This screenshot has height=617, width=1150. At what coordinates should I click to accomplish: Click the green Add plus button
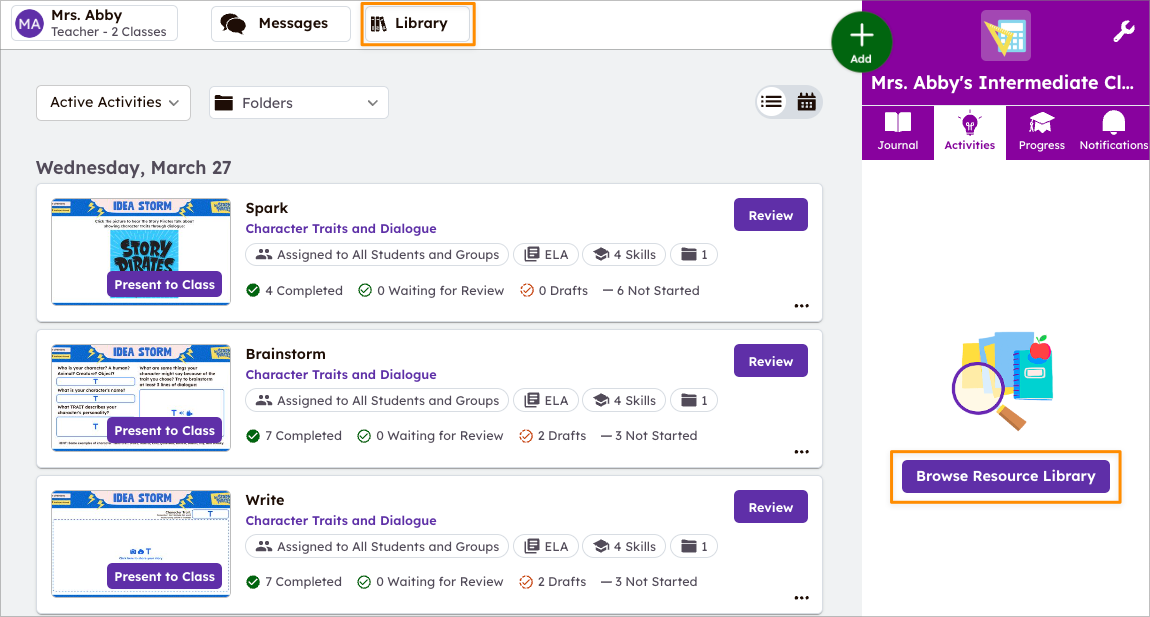(x=861, y=41)
